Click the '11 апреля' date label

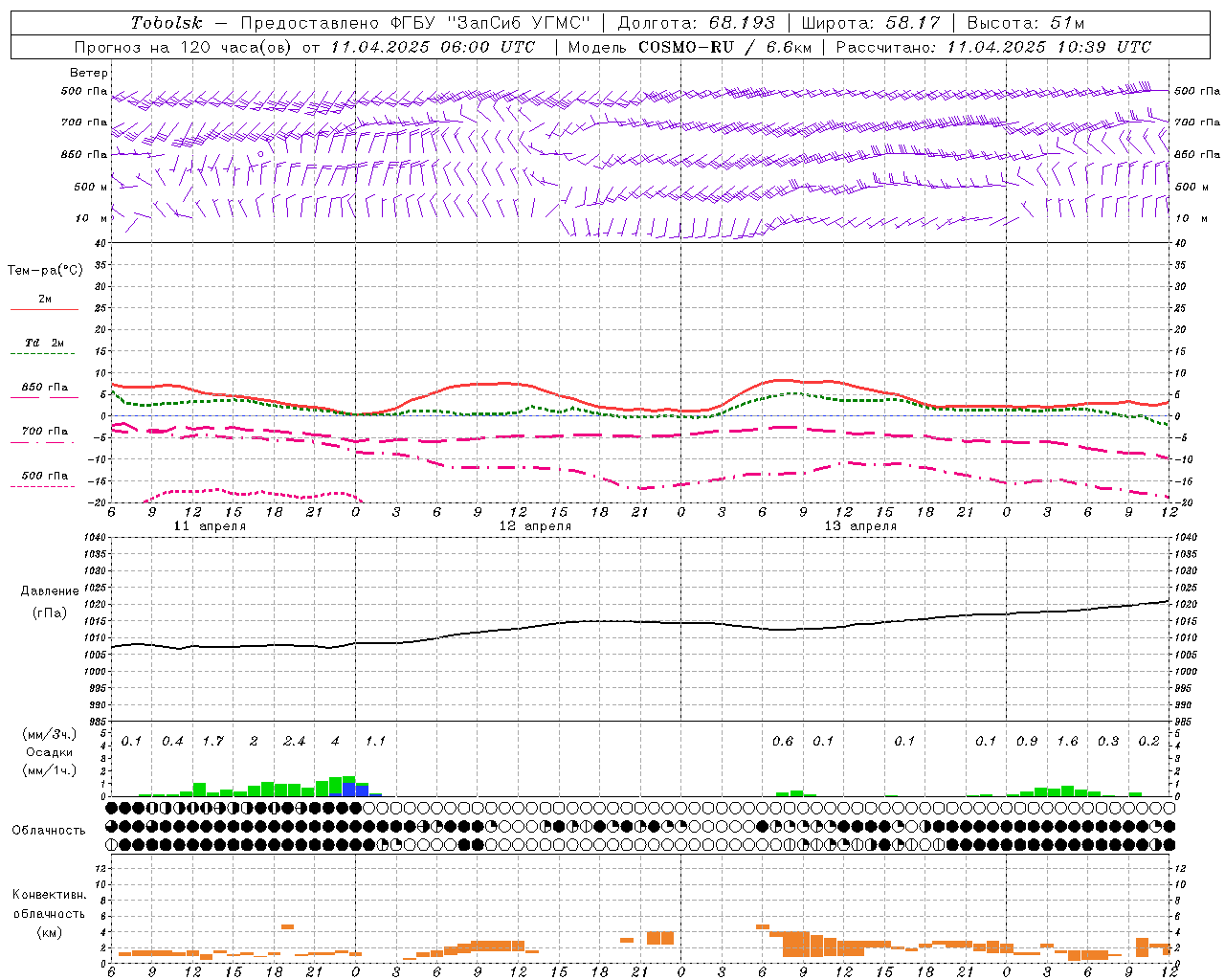click(x=210, y=526)
